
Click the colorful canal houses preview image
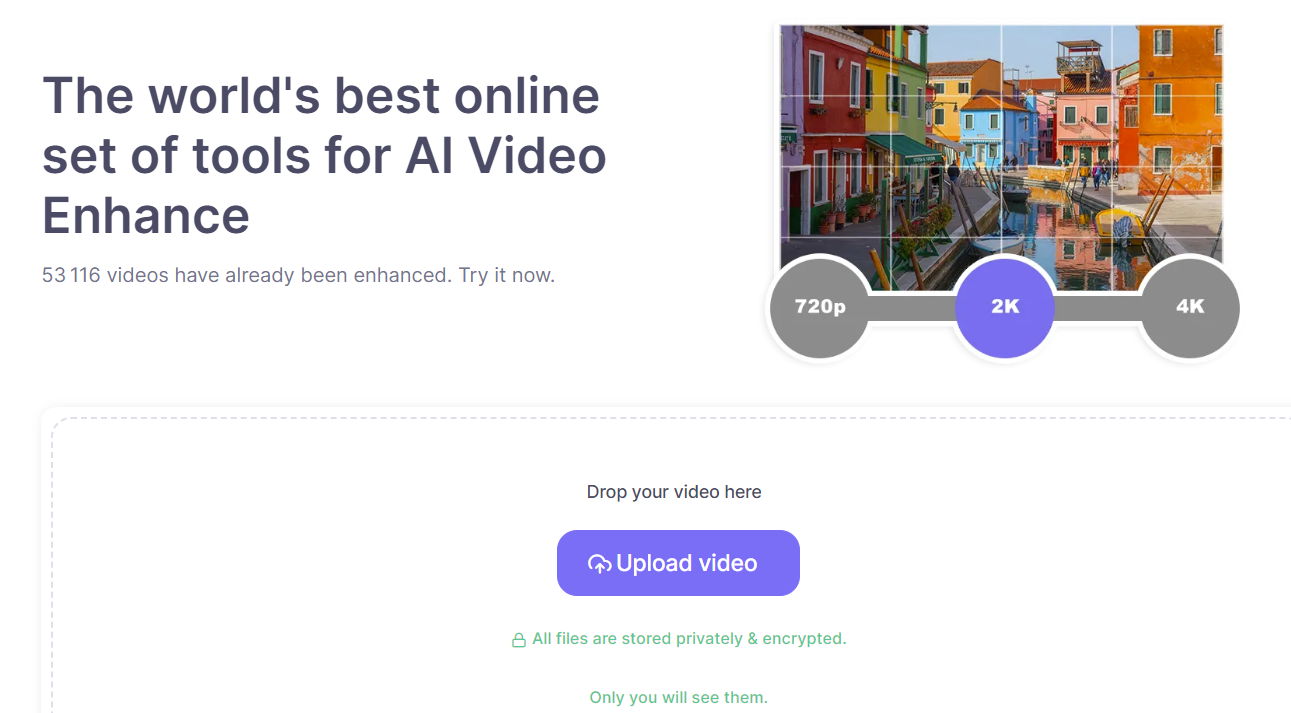tap(1001, 158)
